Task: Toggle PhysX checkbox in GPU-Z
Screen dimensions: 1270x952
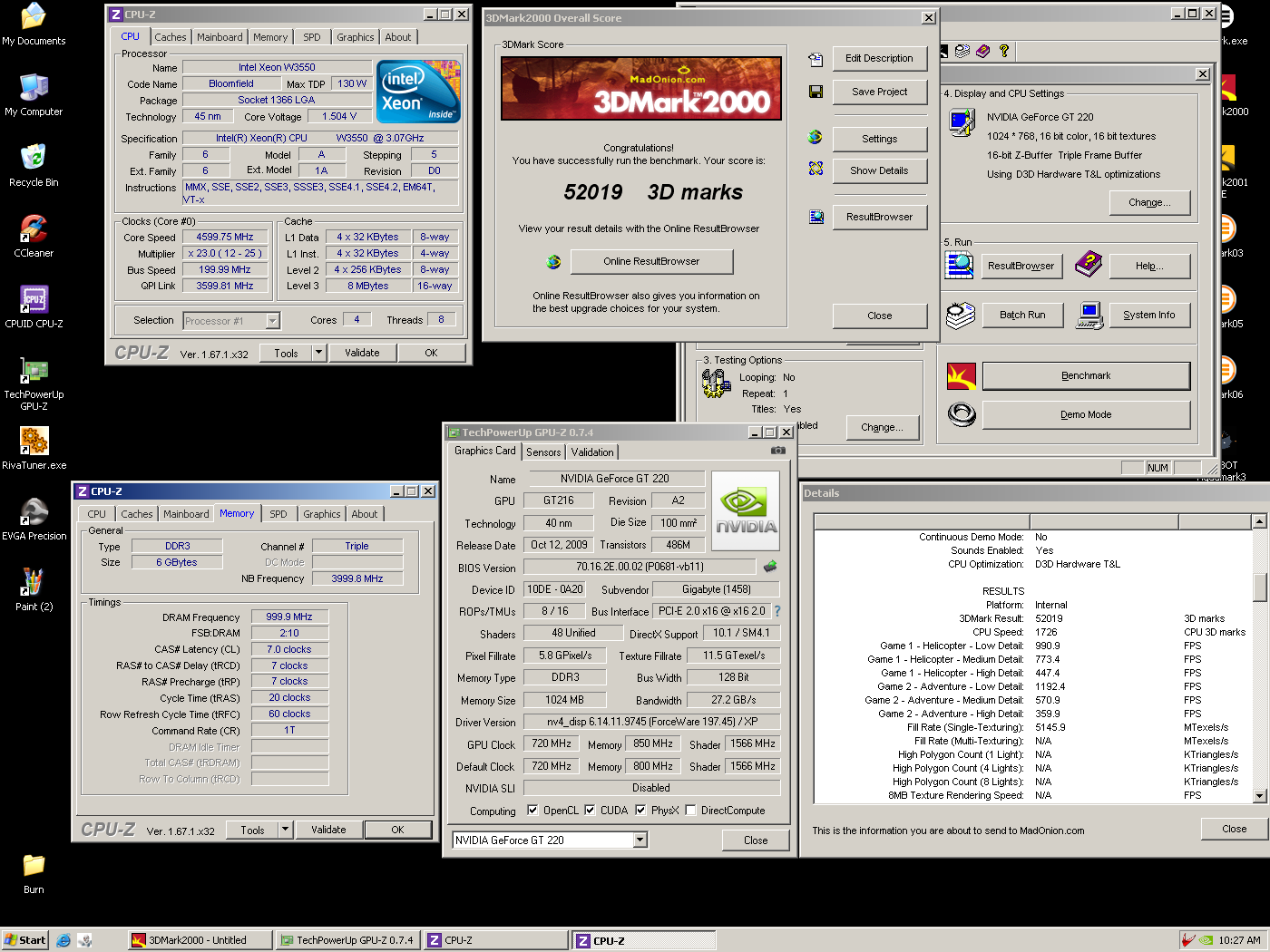Action: click(640, 810)
